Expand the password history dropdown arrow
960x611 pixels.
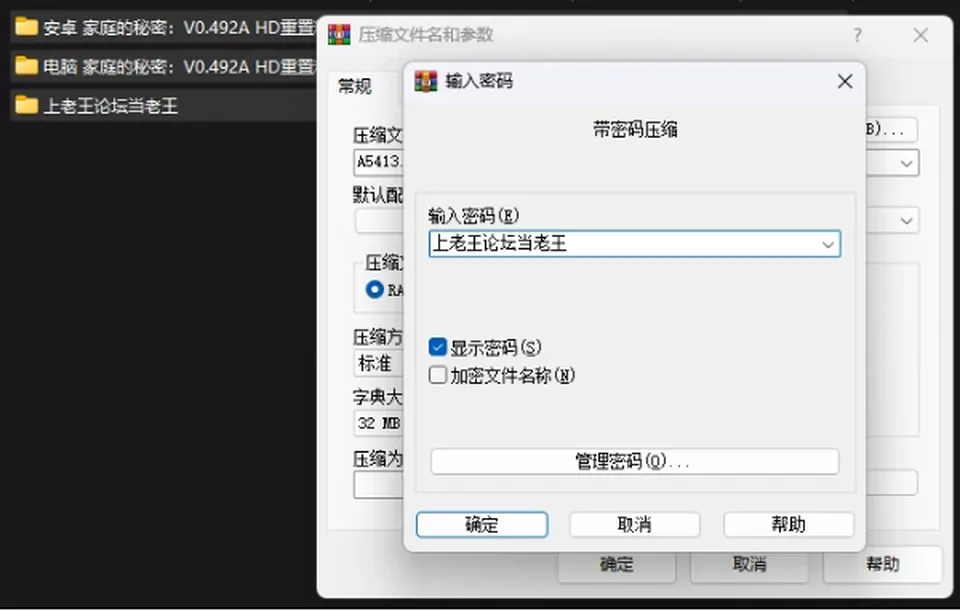[x=828, y=244]
